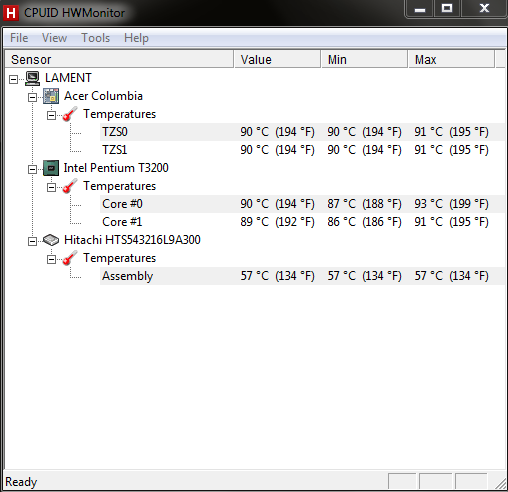Collapse the Acer Columbia node

(x=32, y=97)
